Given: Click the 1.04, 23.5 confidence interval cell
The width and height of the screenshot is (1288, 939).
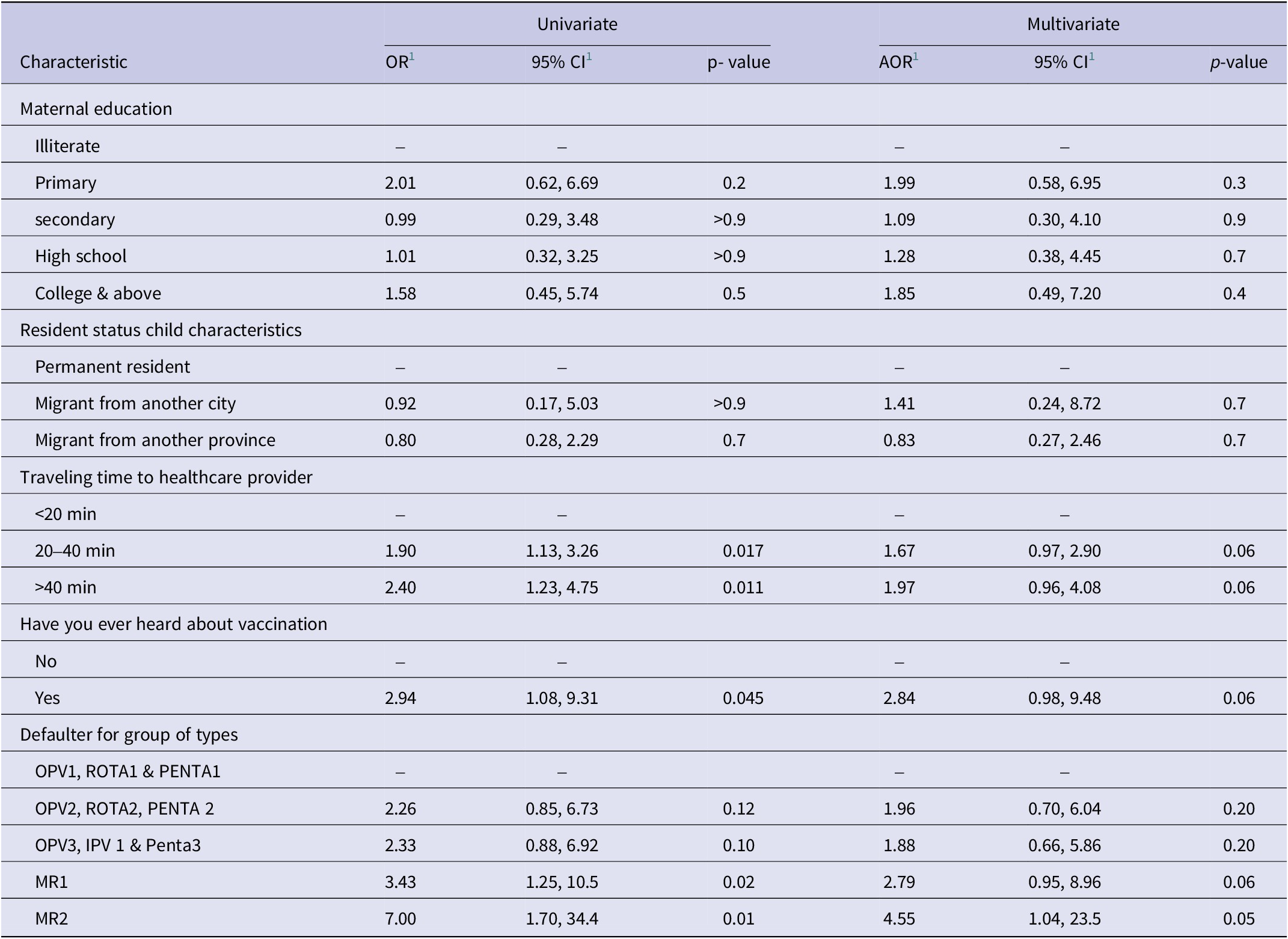Looking at the screenshot, I should click(1064, 919).
